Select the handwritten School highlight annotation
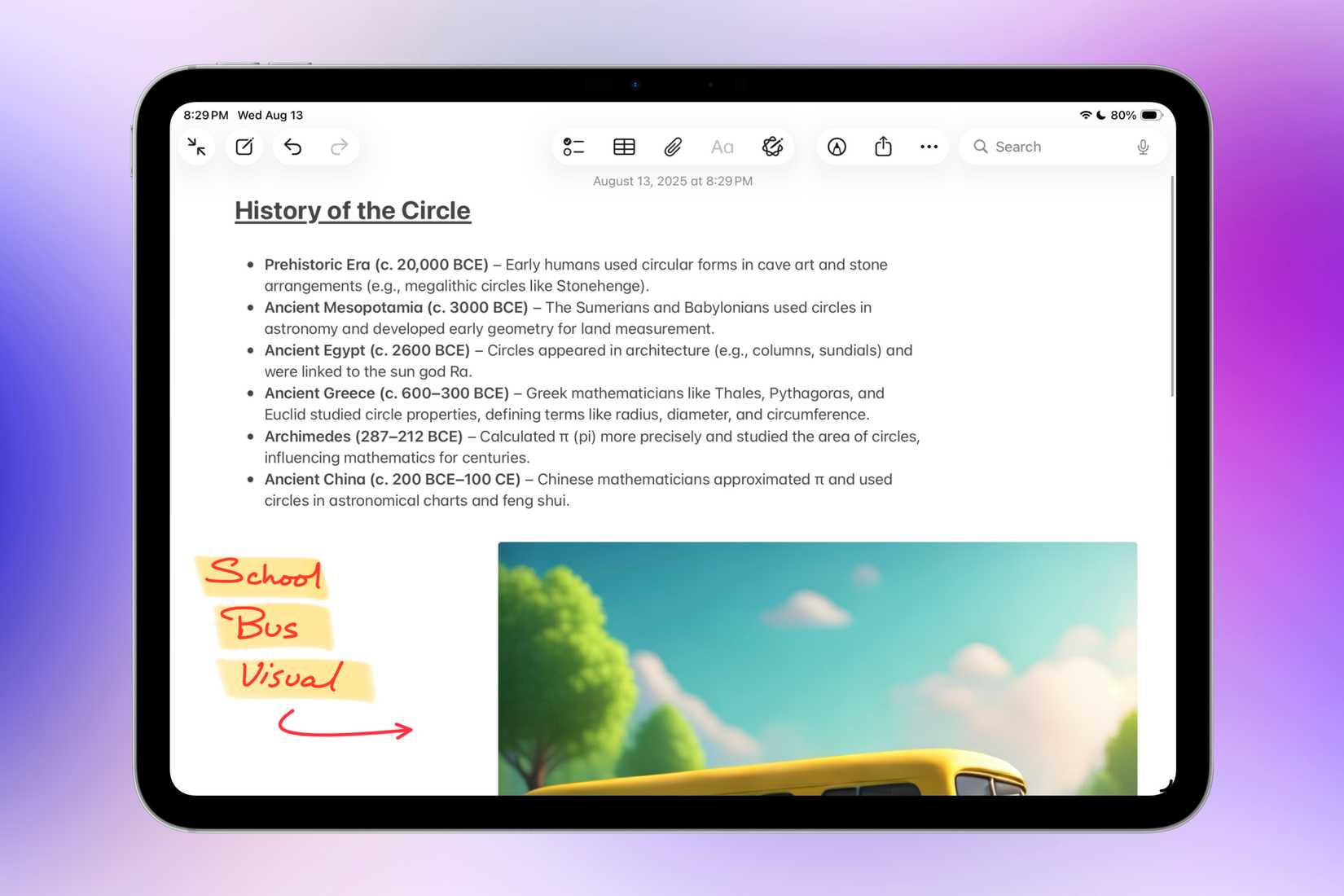The height and width of the screenshot is (896, 1344). coord(264,577)
